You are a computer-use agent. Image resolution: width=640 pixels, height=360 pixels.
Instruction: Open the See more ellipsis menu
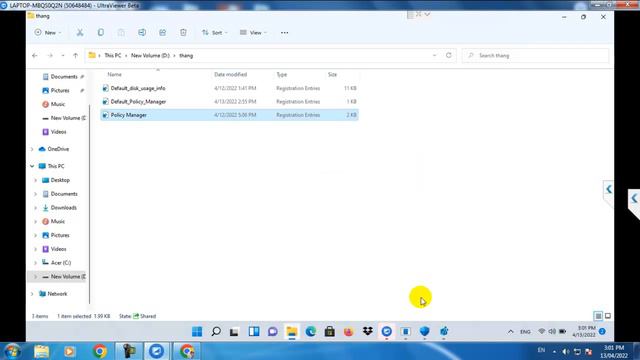point(284,33)
